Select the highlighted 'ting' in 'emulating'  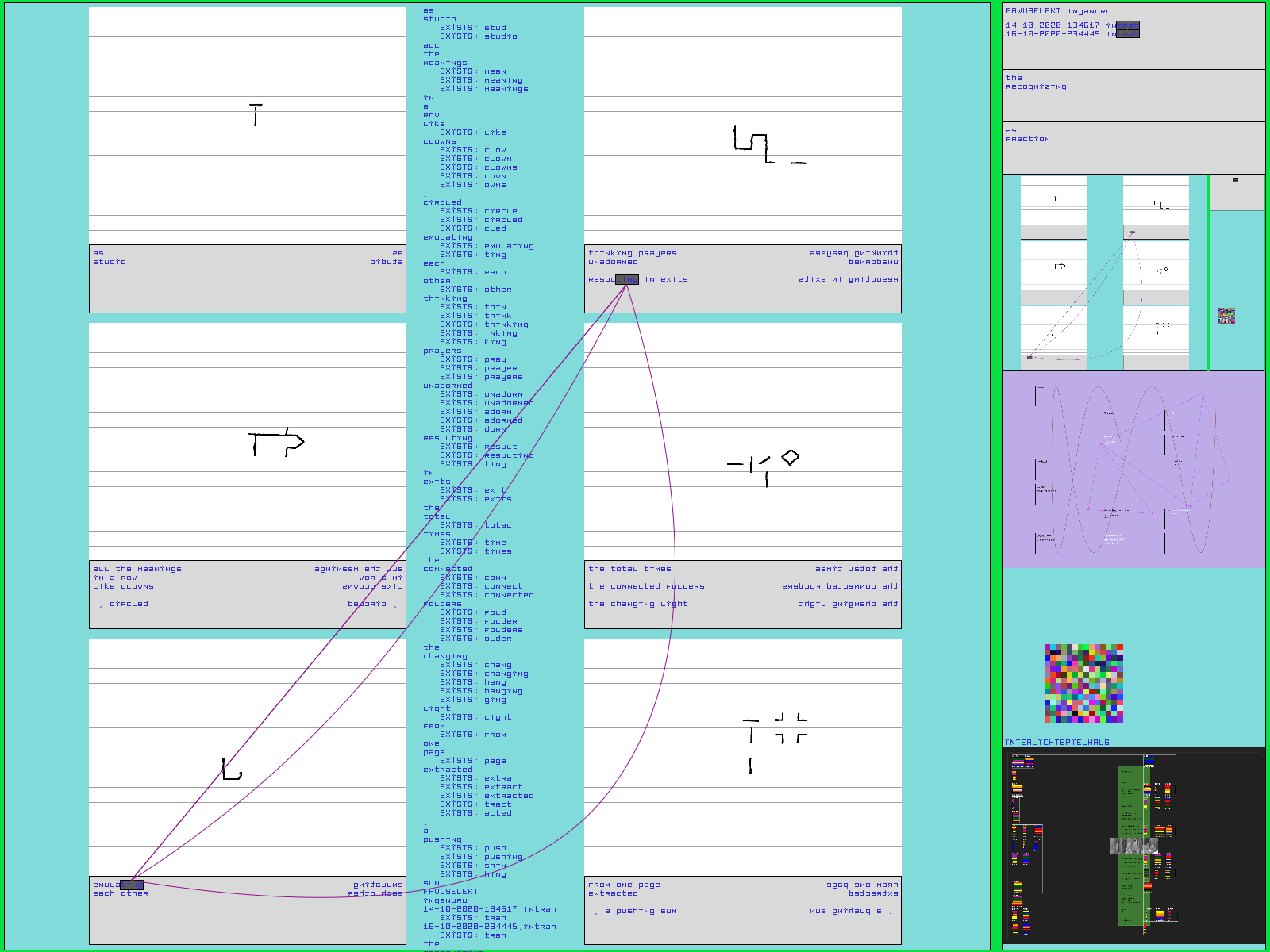131,885
